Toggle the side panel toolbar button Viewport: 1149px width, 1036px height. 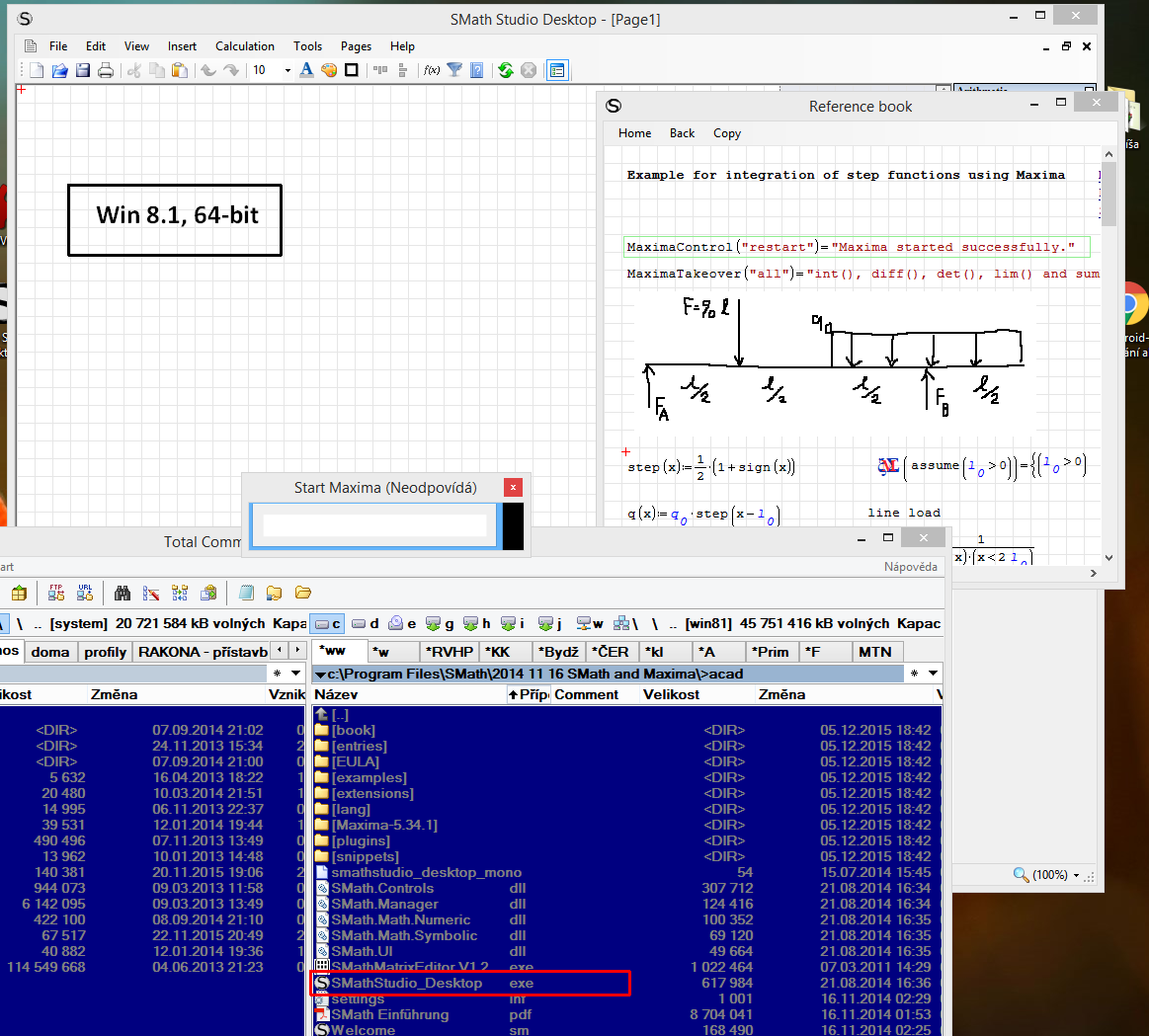[557, 70]
